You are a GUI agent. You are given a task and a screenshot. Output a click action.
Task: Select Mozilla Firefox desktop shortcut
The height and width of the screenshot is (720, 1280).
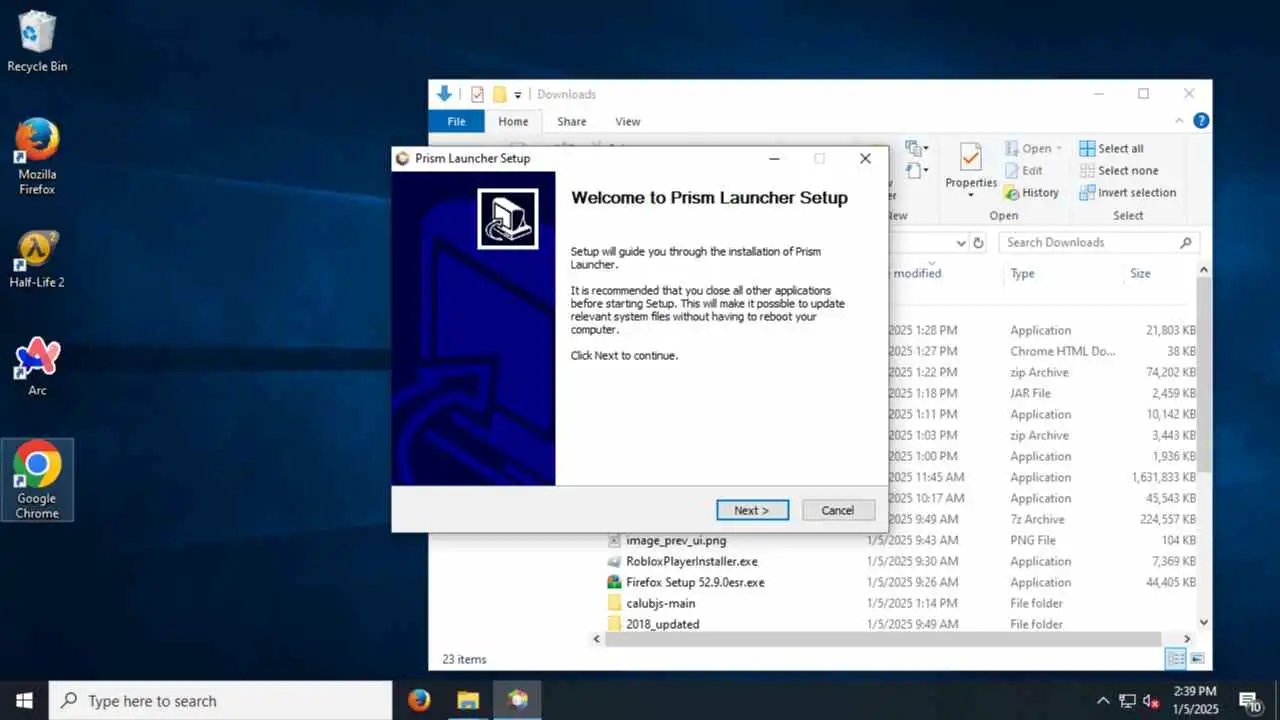37,156
